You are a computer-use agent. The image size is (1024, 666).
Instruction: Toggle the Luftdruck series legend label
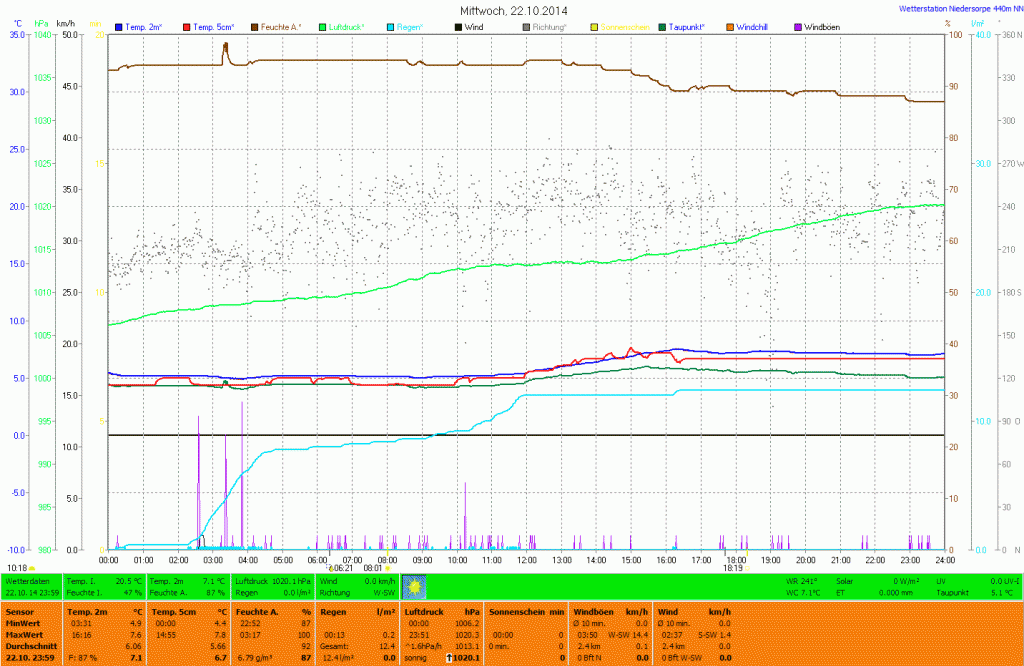[x=349, y=26]
